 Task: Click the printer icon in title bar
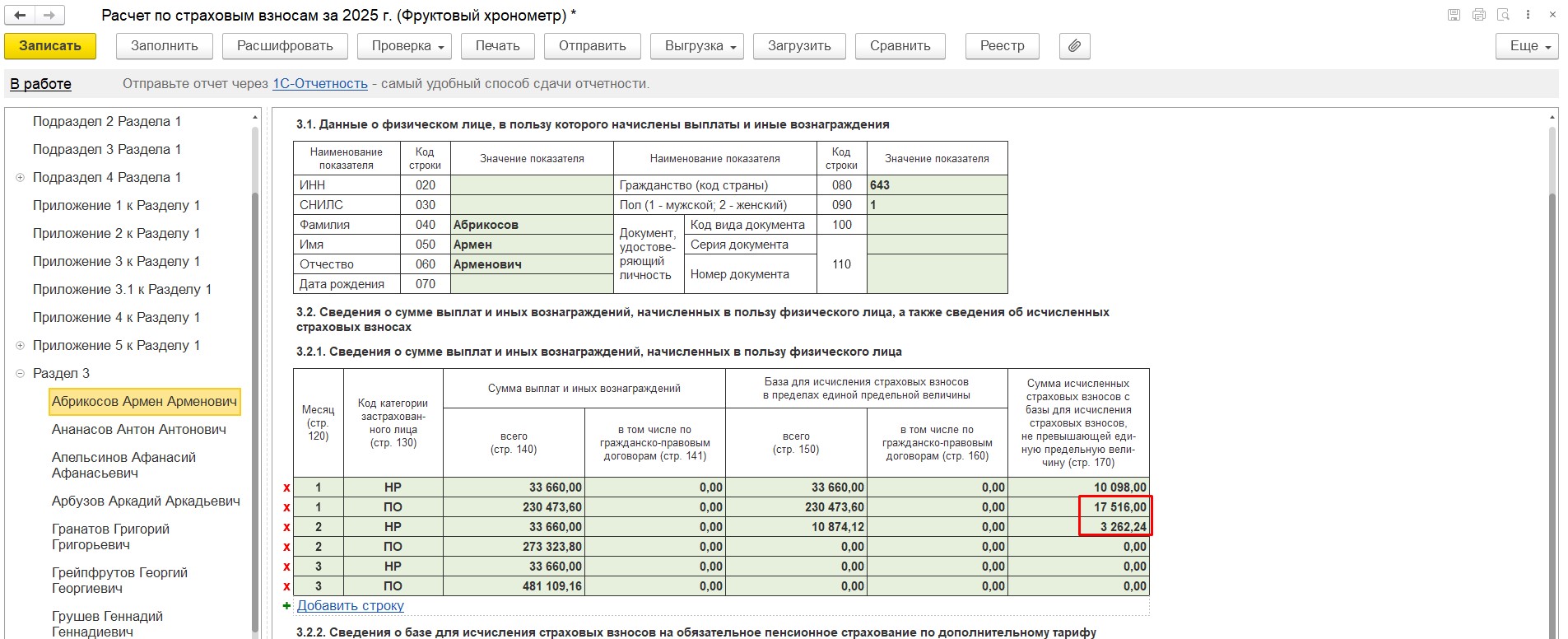[x=1478, y=15]
